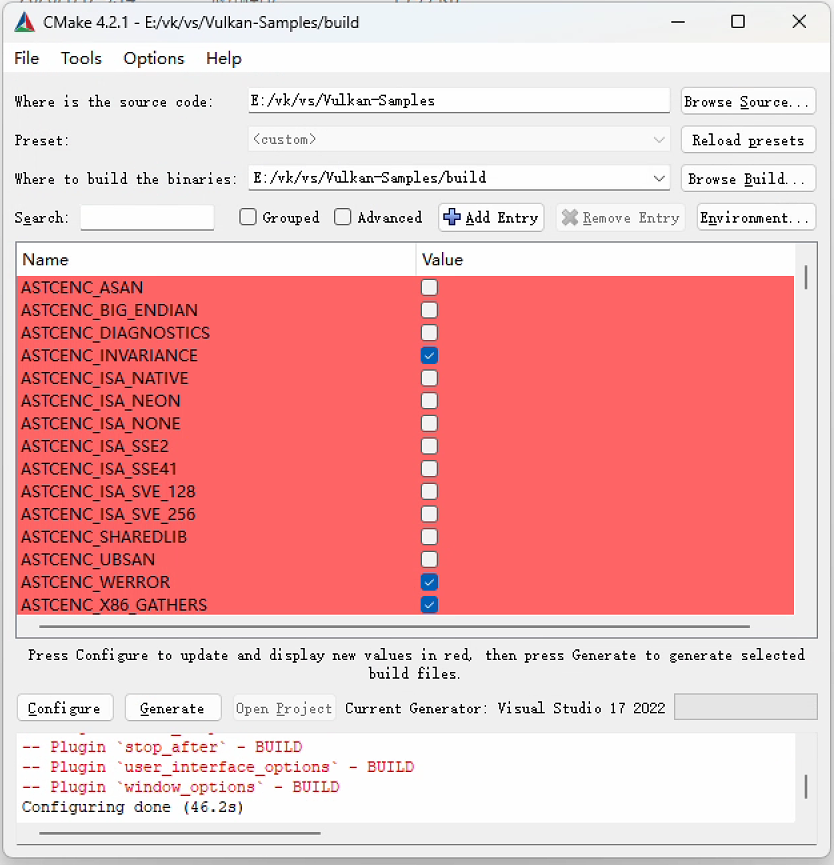Click the output log horizontal scrollbar
The height and width of the screenshot is (865, 834).
point(180,833)
